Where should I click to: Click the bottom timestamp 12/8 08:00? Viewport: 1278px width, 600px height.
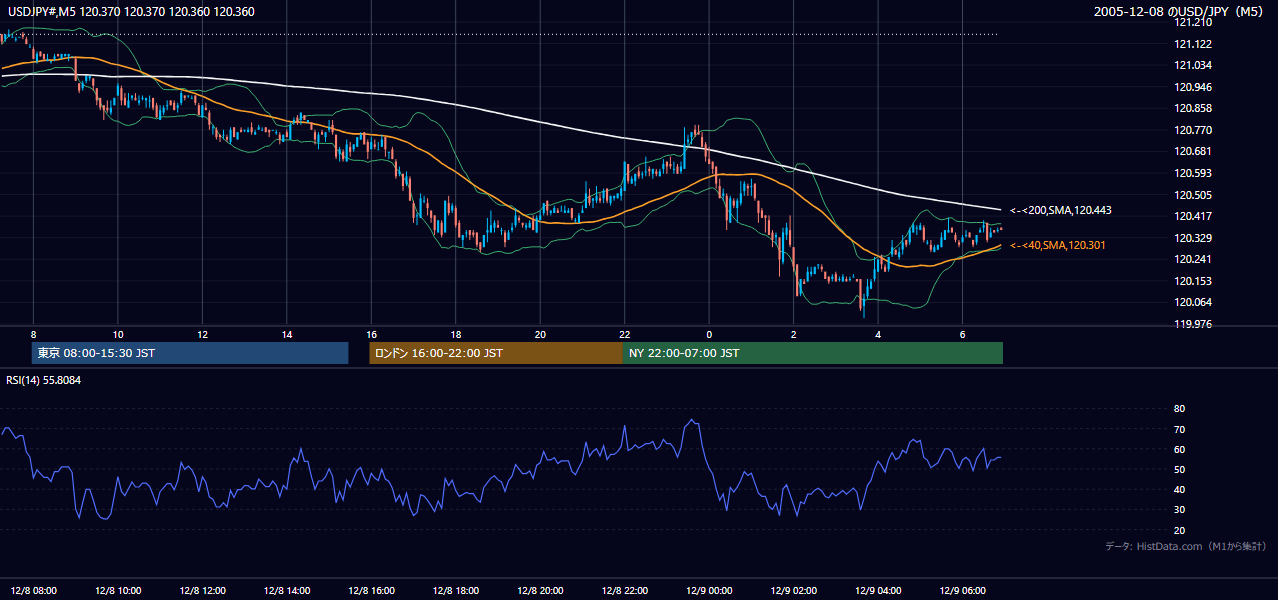pos(33,590)
